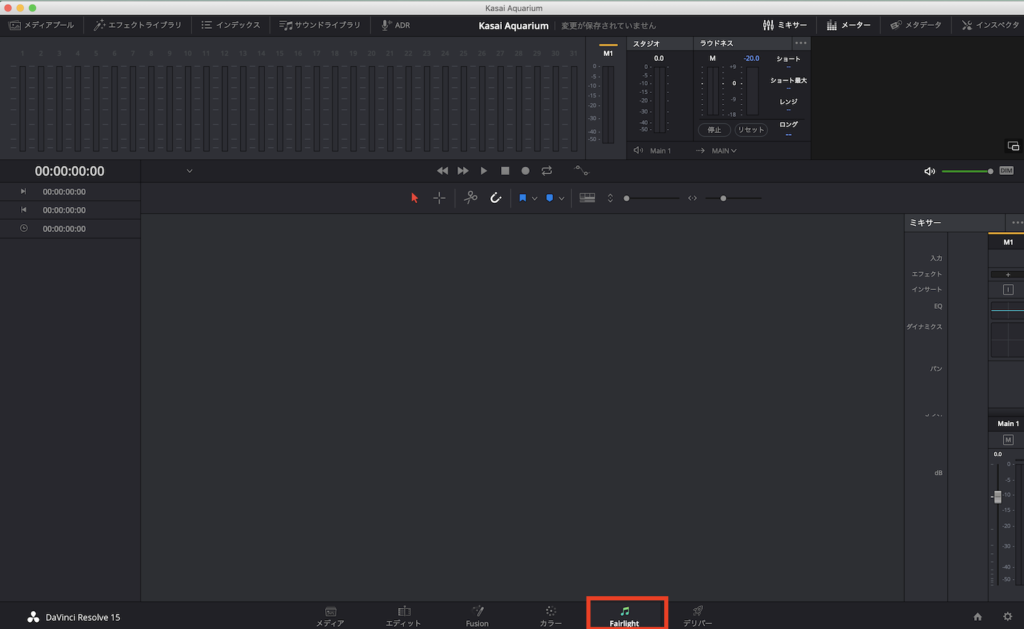Open the timeline selector dropdown arrow

[189, 171]
